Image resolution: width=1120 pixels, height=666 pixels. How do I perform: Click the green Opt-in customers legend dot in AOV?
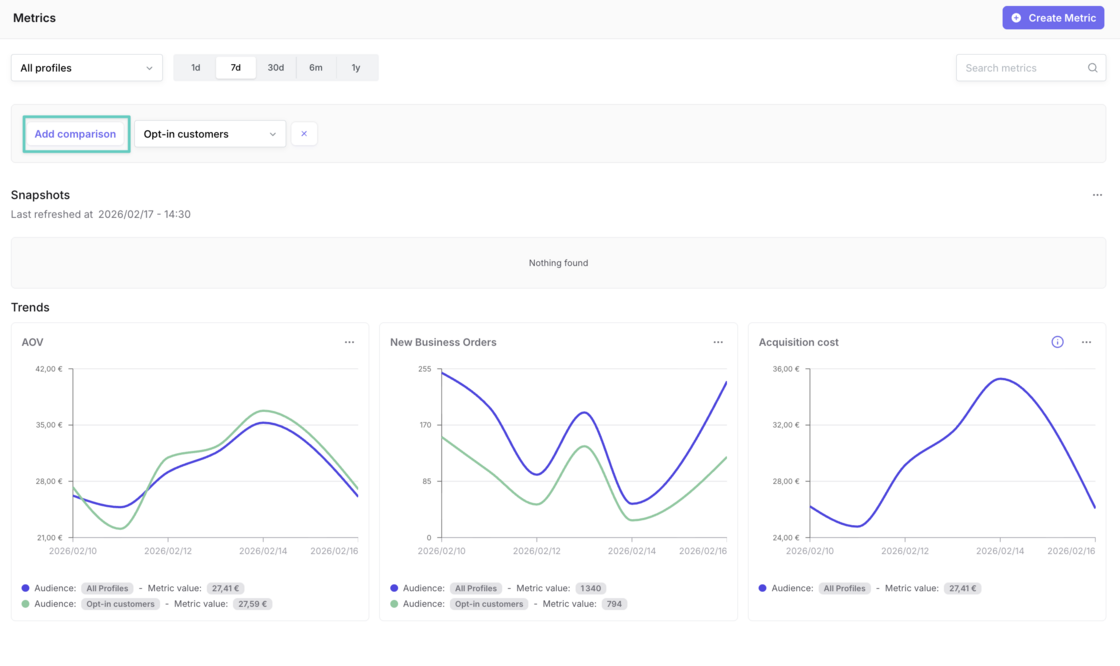26,604
